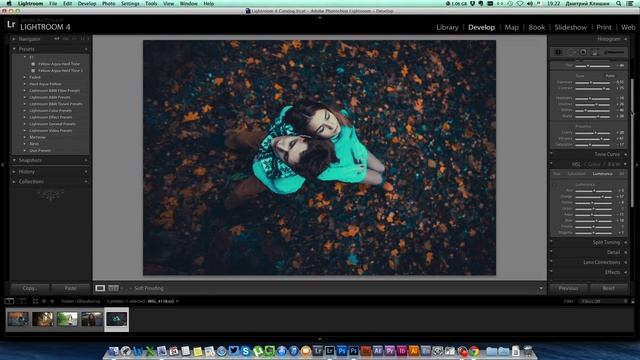
Task: Add new preset with Presets plus icon
Action: pyautogui.click(x=86, y=49)
